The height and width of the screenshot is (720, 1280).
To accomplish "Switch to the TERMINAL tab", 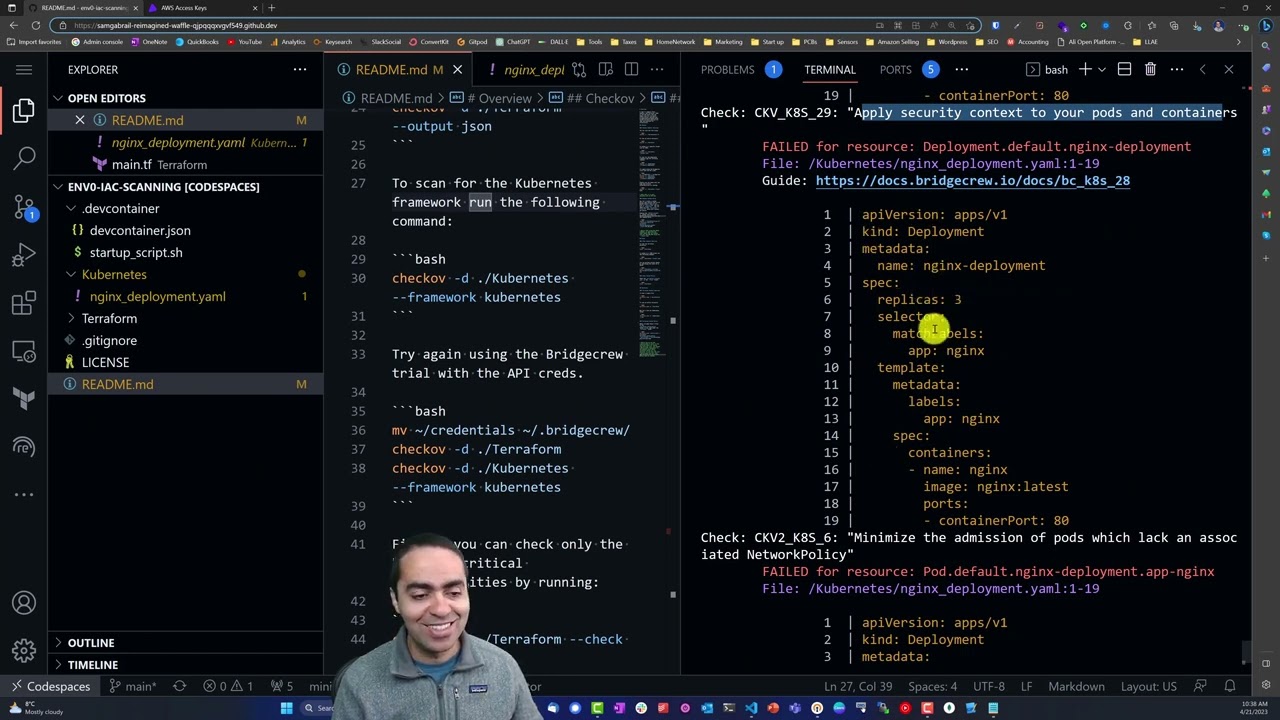I will (x=830, y=69).
